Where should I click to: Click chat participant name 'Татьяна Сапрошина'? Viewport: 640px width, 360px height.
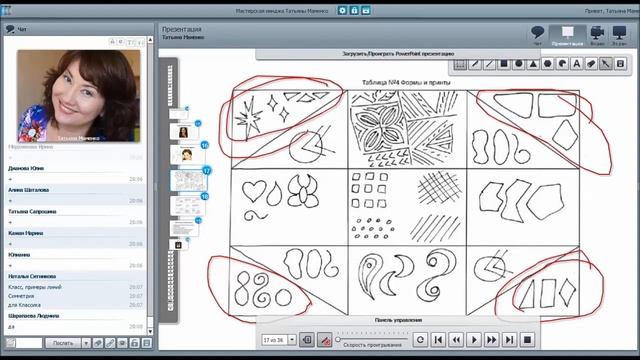click(x=32, y=211)
